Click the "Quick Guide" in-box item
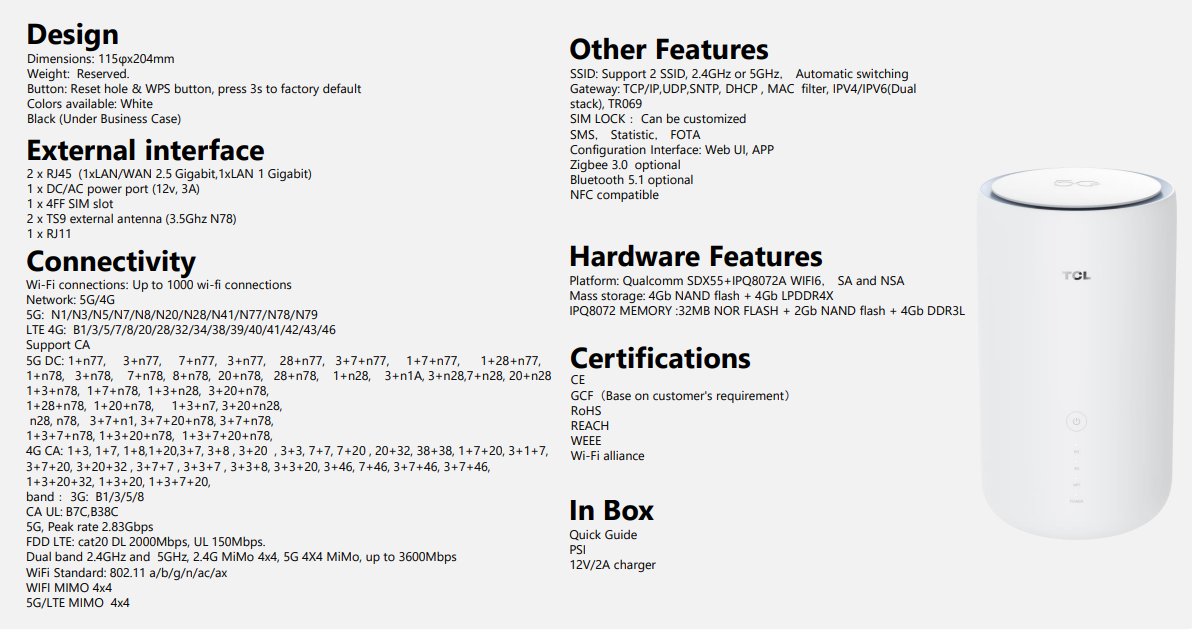This screenshot has width=1192, height=635. pyautogui.click(x=604, y=535)
